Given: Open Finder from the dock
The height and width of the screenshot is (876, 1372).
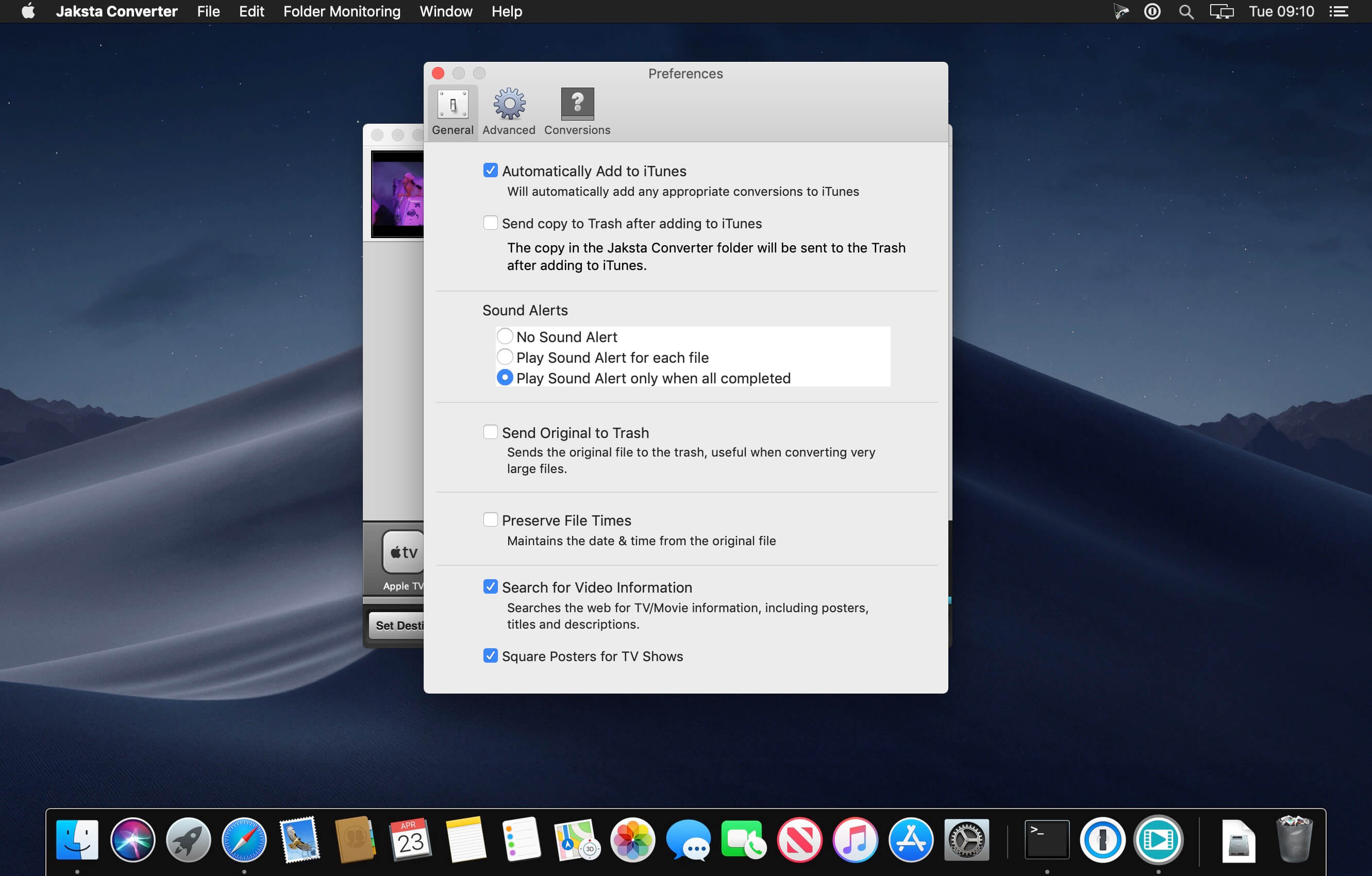Looking at the screenshot, I should [x=77, y=839].
